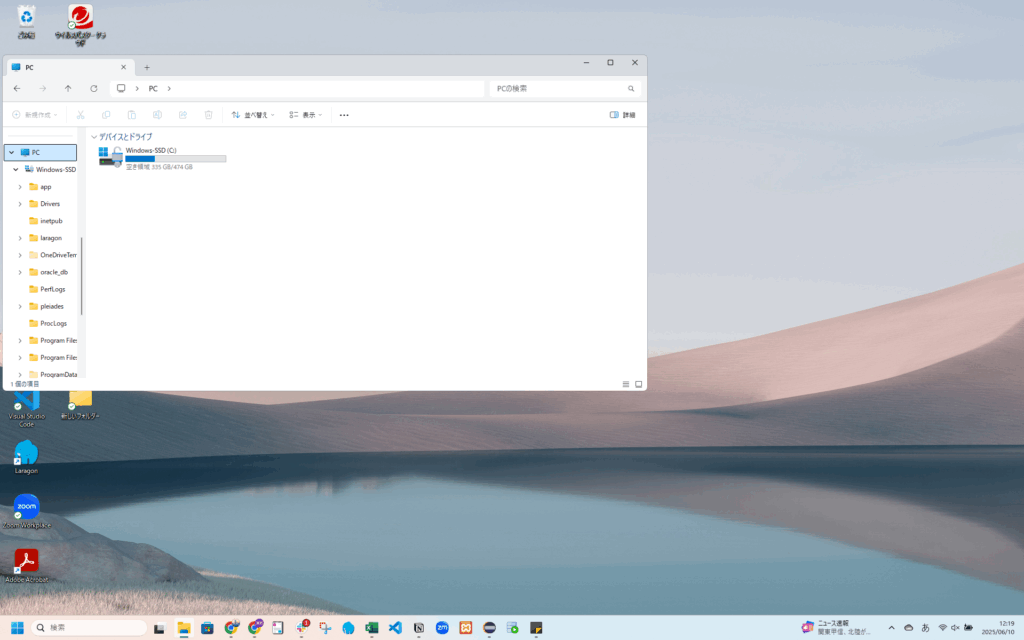The image size is (1024, 640).
Task: Click the Refresh button in Explorer
Action: [x=94, y=88]
